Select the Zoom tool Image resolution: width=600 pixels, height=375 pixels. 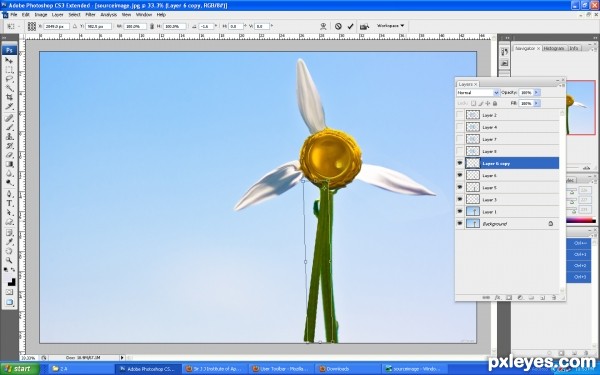coord(9,260)
